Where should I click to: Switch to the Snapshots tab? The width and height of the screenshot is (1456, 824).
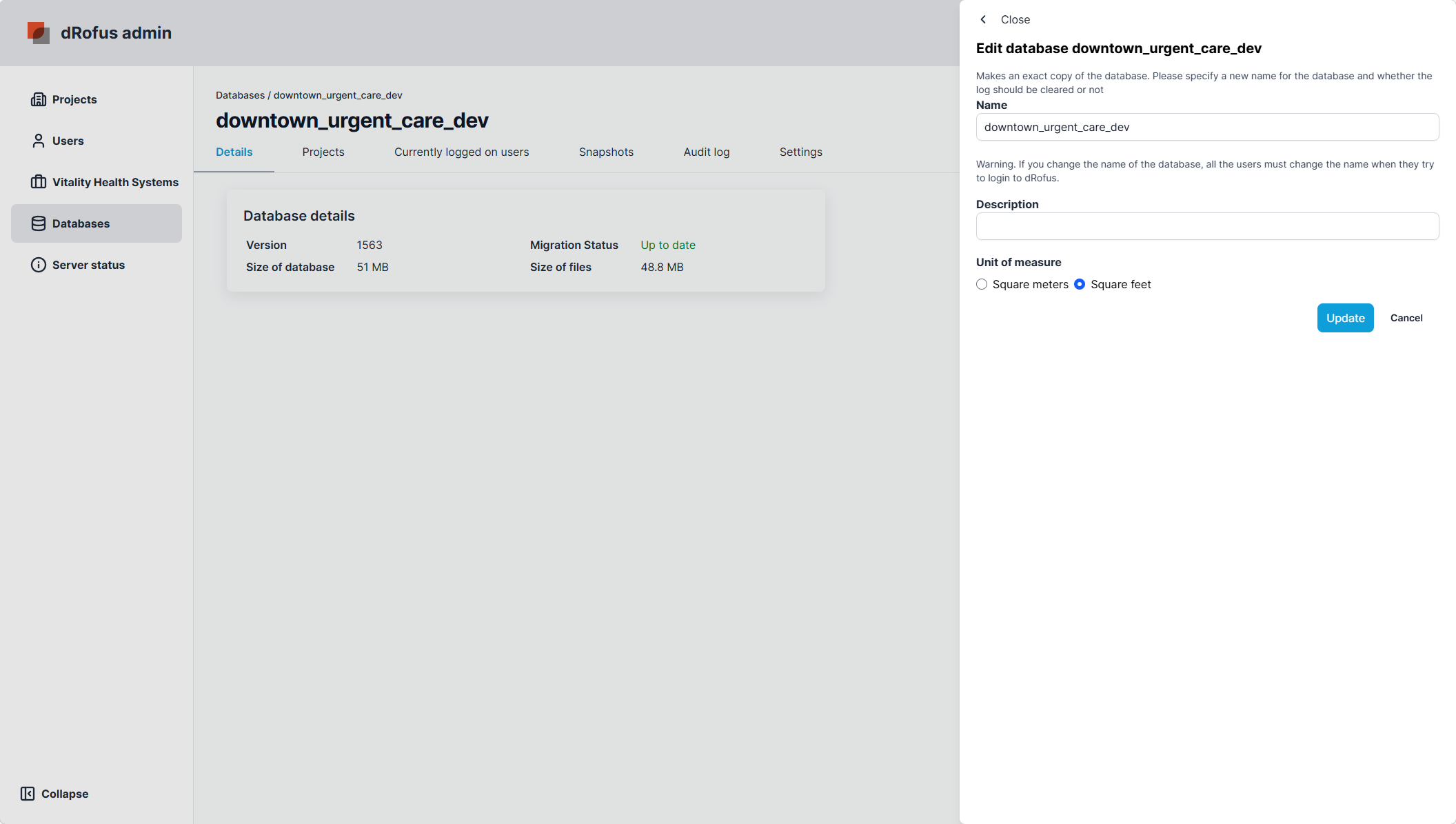(606, 152)
